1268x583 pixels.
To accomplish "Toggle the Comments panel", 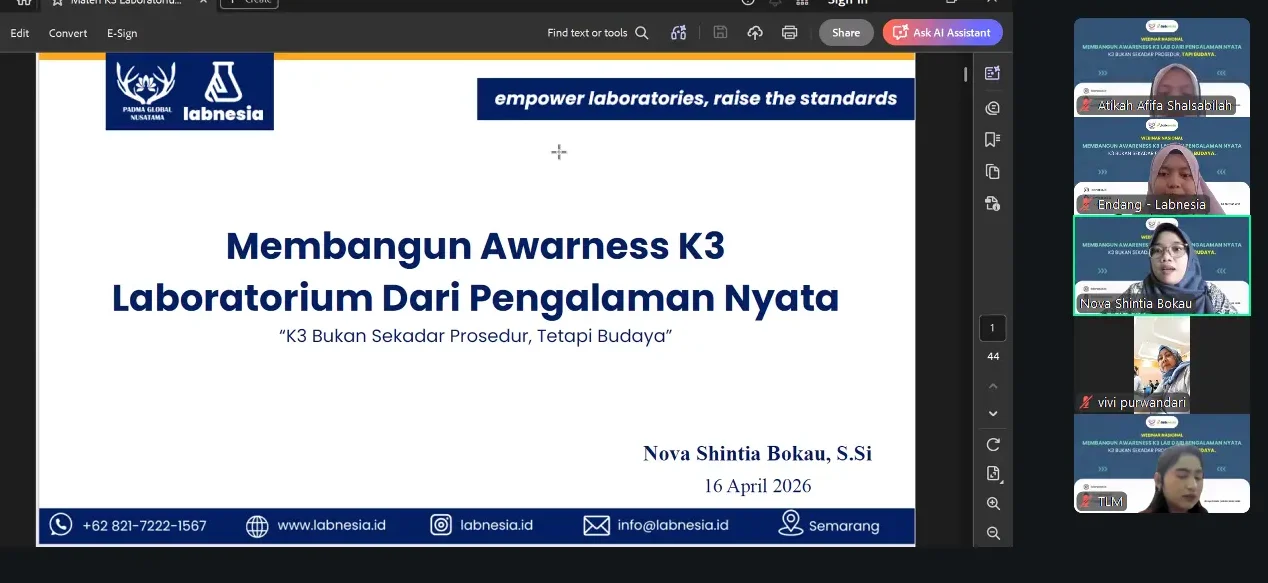I will [x=991, y=107].
